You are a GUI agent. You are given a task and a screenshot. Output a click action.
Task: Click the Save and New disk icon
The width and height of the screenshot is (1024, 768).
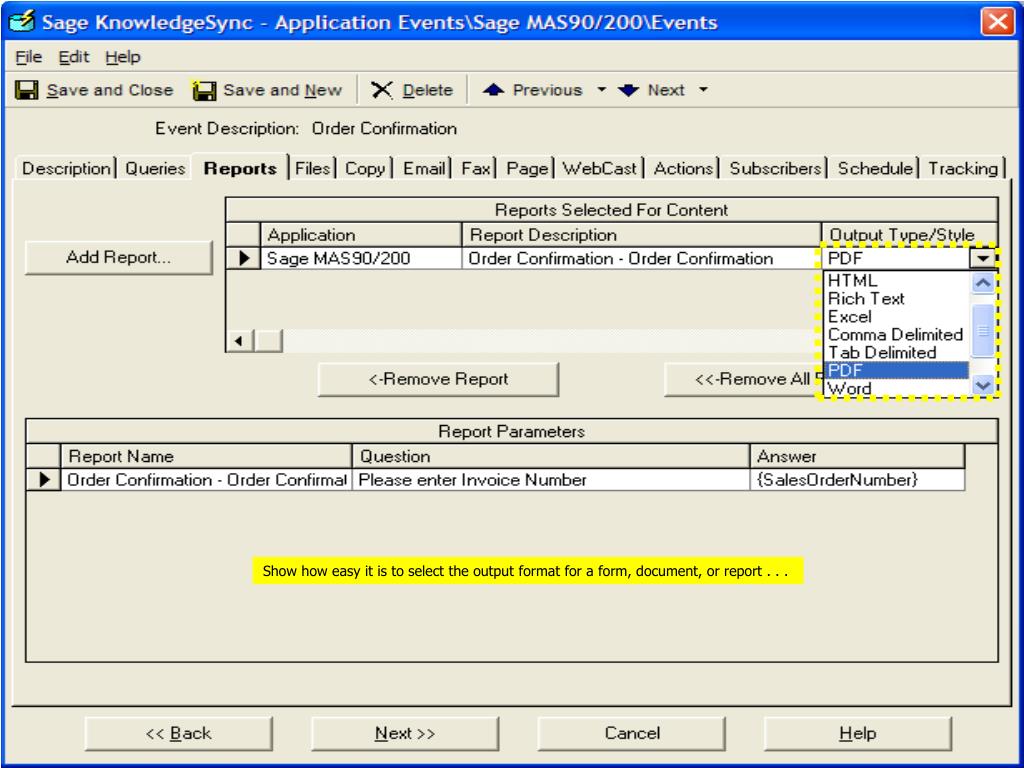coord(204,90)
